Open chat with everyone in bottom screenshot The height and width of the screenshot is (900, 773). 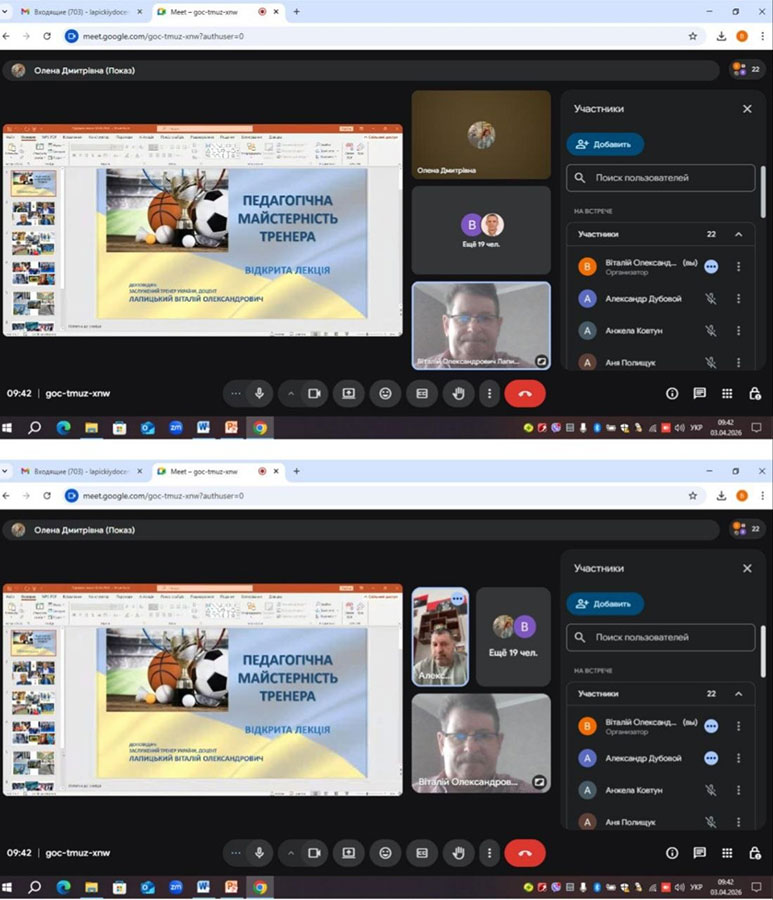click(x=700, y=854)
